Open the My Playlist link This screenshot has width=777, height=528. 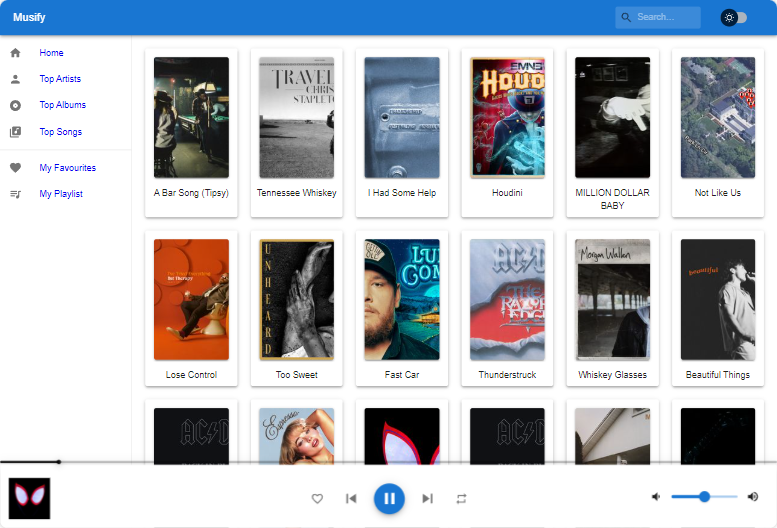[x=61, y=194]
